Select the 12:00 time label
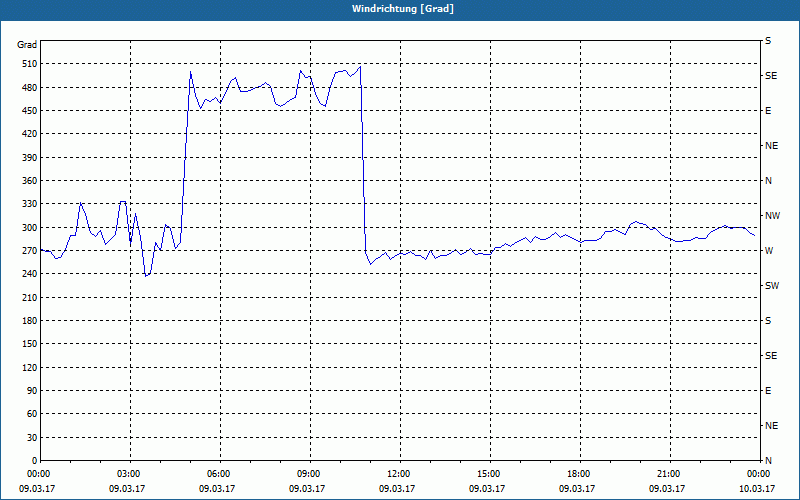Screen dimensions: 800x500 pos(398,474)
